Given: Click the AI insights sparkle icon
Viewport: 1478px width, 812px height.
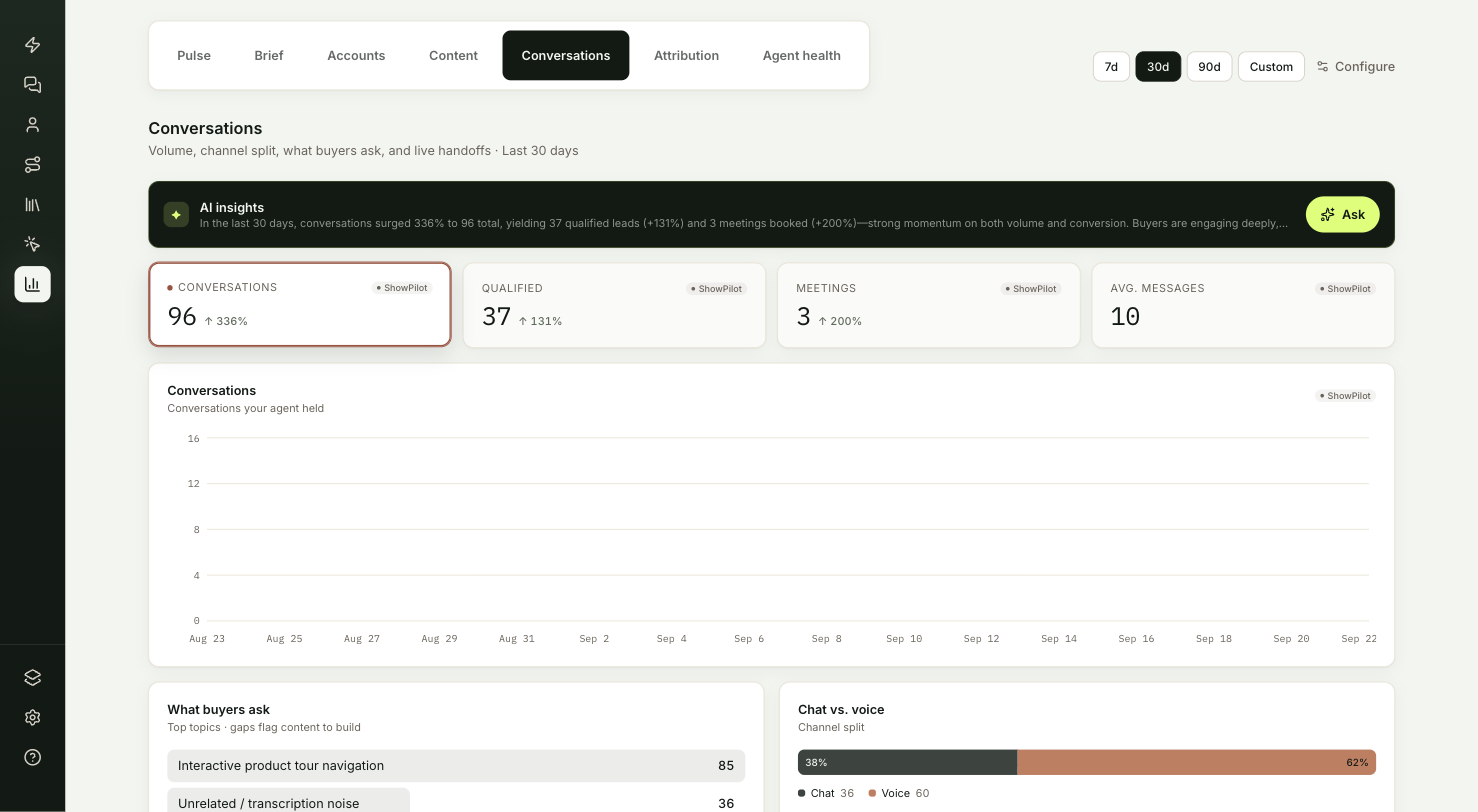Looking at the screenshot, I should coord(176,214).
